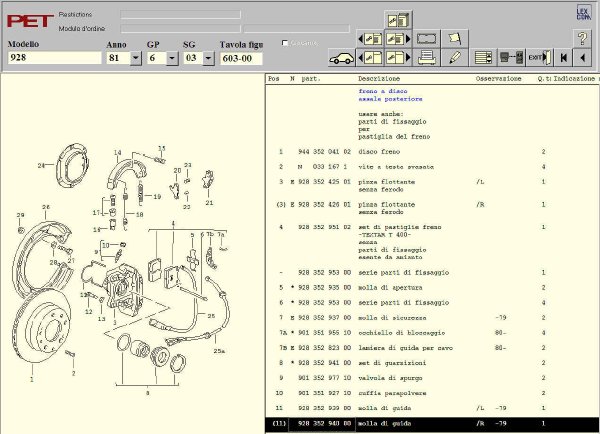This screenshot has height=434, width=600.
Task: Select the 'molla di sicurezza' row
Action: coord(432,318)
